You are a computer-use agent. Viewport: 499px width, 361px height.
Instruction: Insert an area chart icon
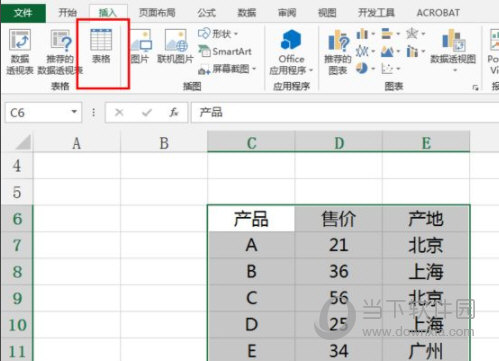387,51
